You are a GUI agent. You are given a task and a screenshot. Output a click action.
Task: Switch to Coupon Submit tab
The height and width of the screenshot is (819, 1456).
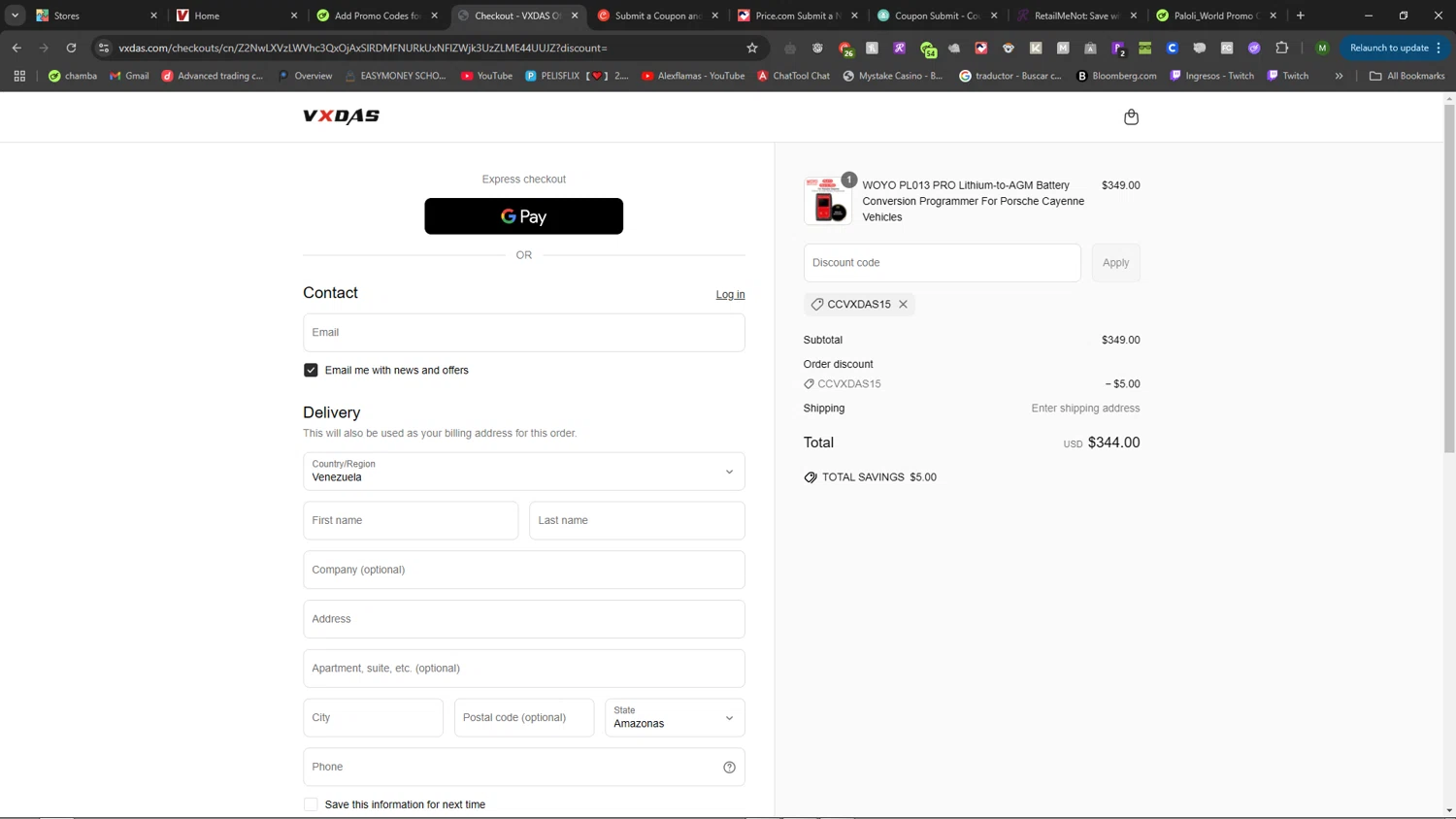click(x=938, y=16)
